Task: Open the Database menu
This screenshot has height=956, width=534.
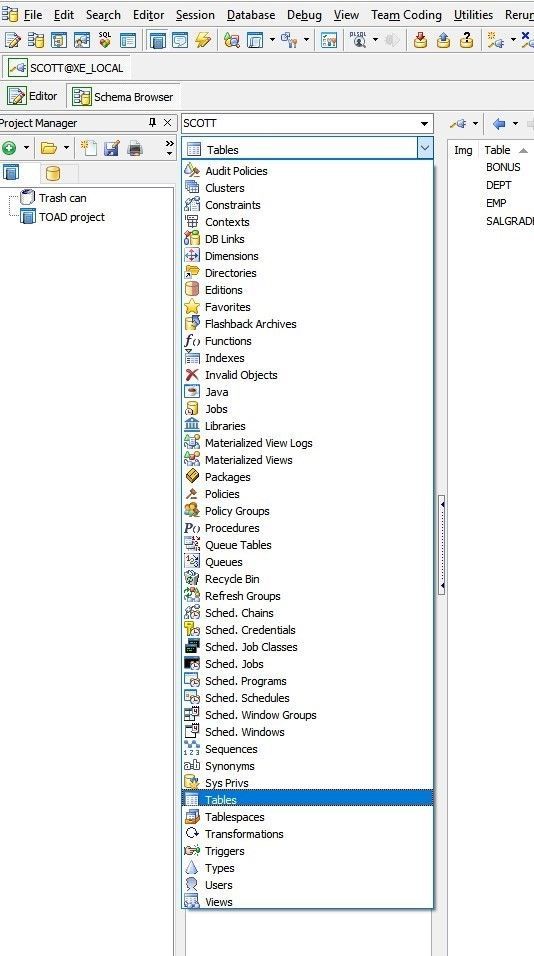Action: click(251, 15)
